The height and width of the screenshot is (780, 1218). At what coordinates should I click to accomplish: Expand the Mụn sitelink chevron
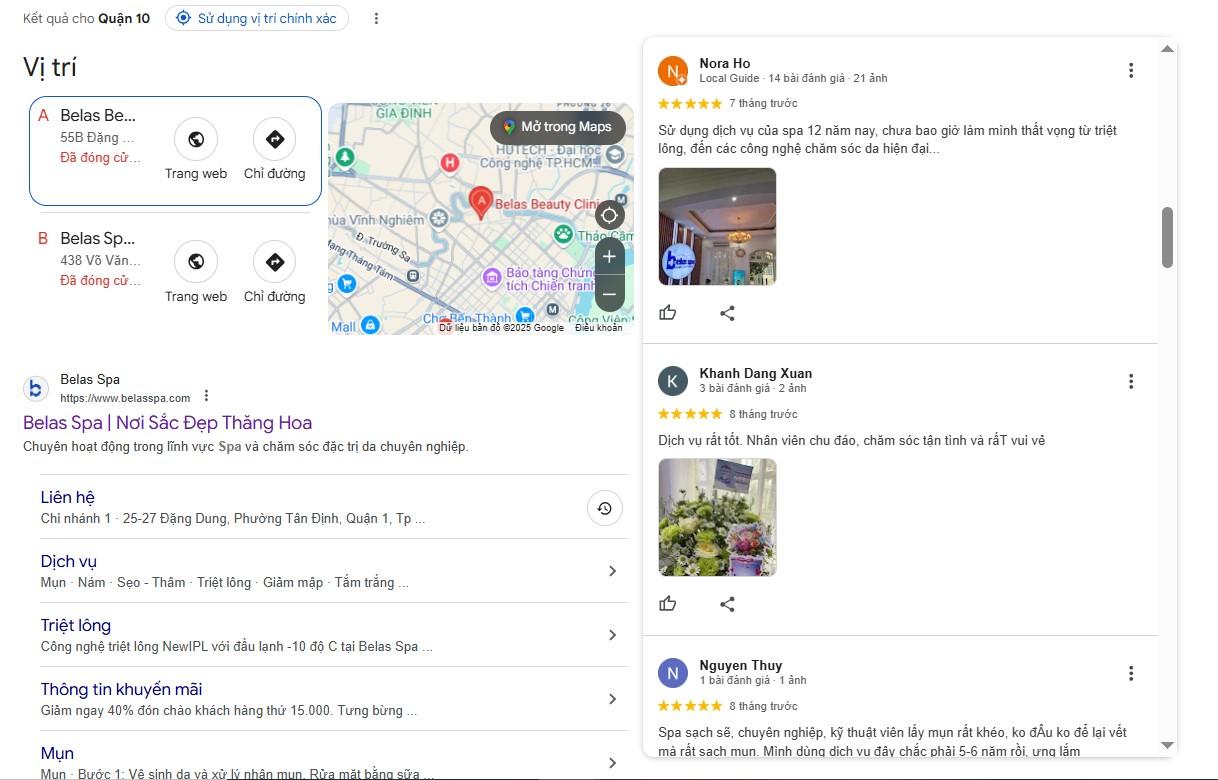tap(613, 763)
